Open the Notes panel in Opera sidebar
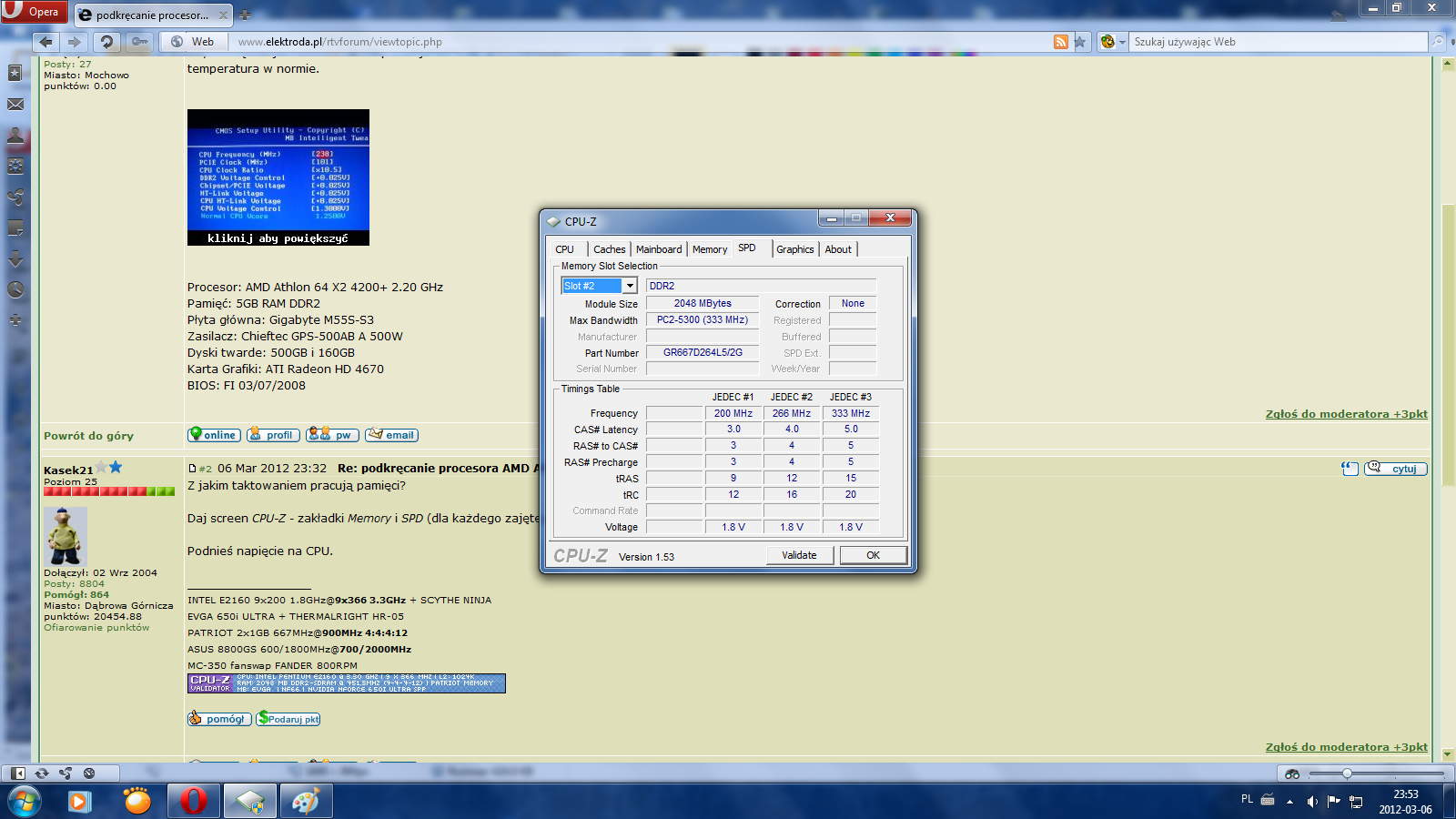The image size is (1456, 819). pyautogui.click(x=15, y=227)
